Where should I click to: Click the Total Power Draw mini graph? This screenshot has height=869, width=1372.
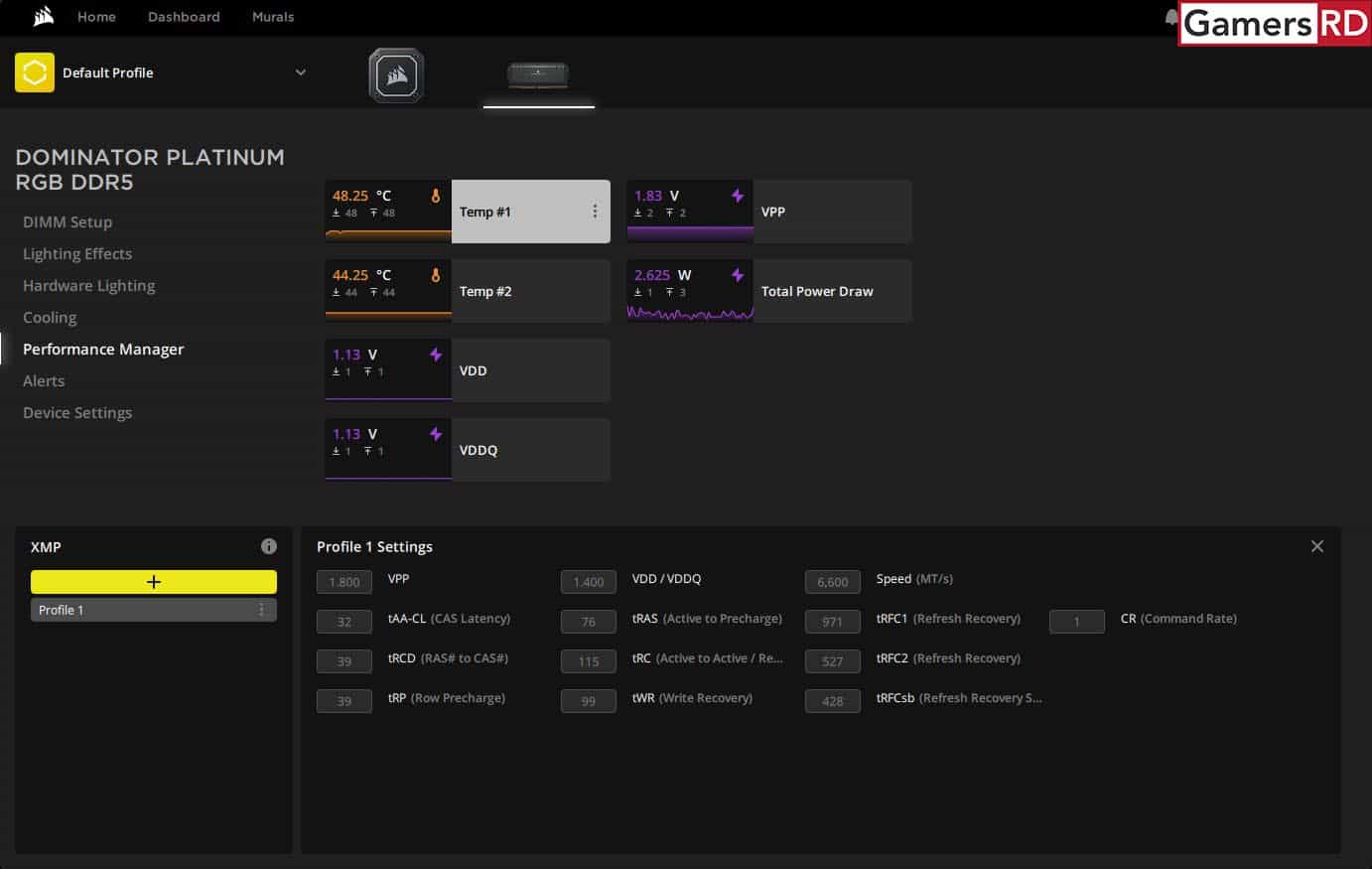coord(690,314)
